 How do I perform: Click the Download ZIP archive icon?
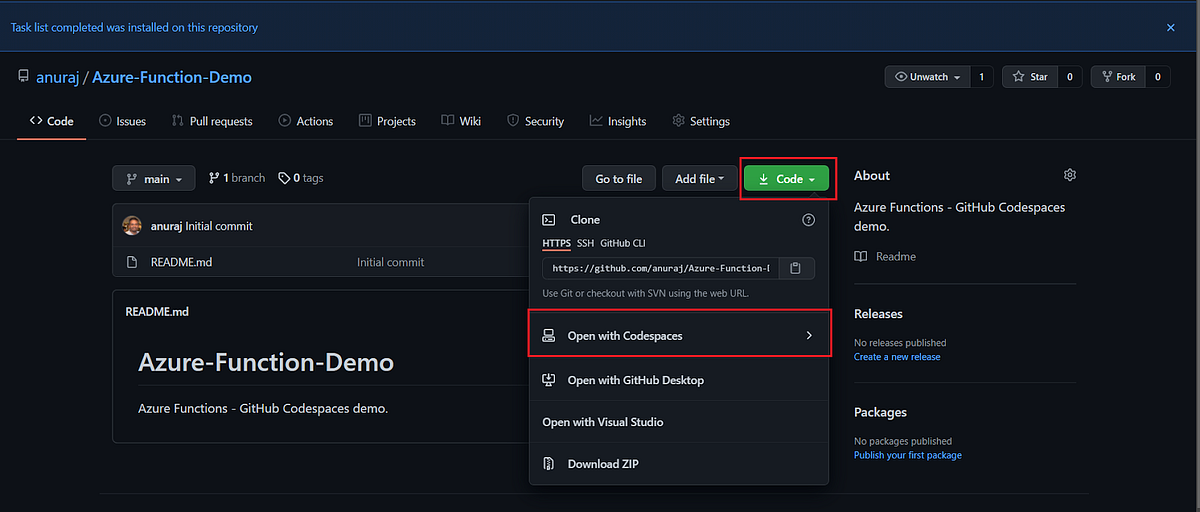(x=548, y=464)
